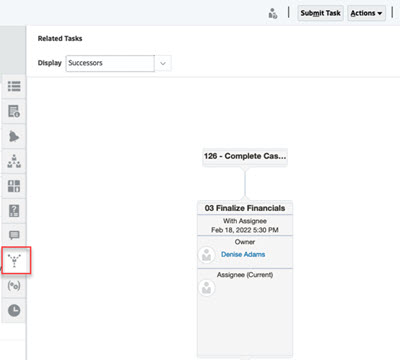The image size is (400, 360).
Task: Click the Denise Adams owner avatar
Action: point(206,255)
